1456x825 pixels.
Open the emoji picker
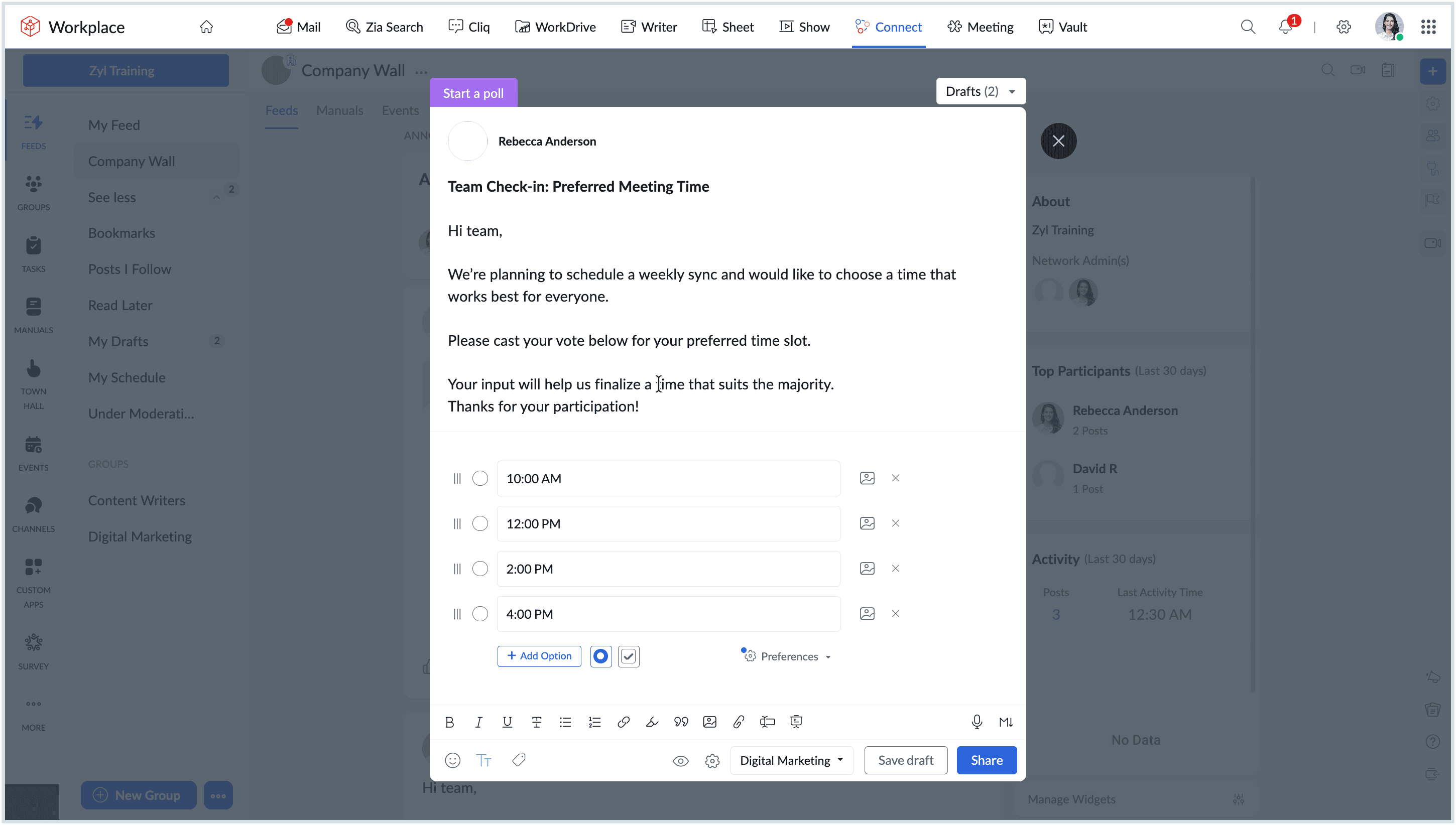(452, 760)
